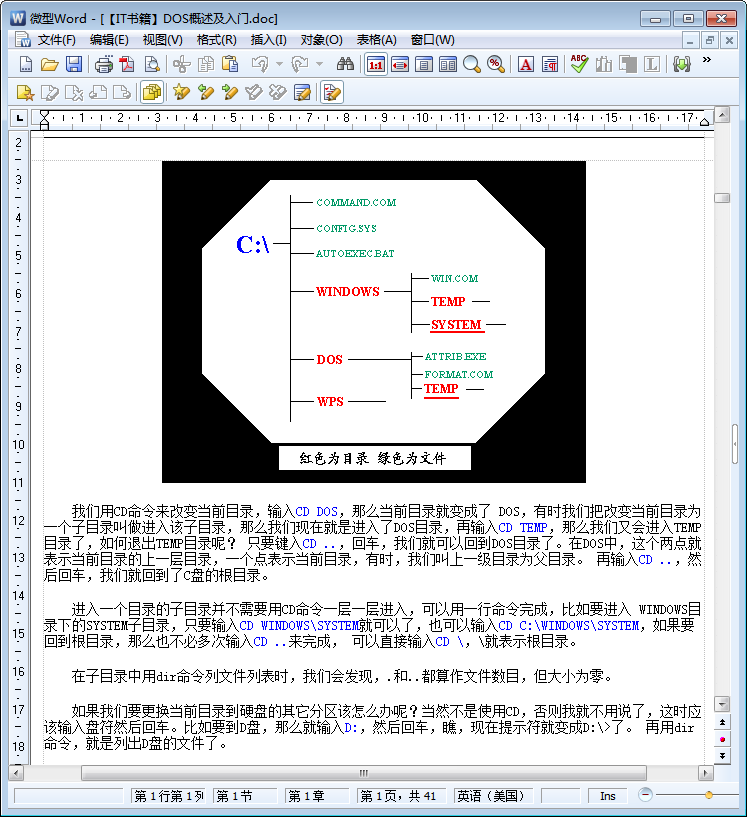
Task: Switch to fit page width view
Action: pos(400,64)
